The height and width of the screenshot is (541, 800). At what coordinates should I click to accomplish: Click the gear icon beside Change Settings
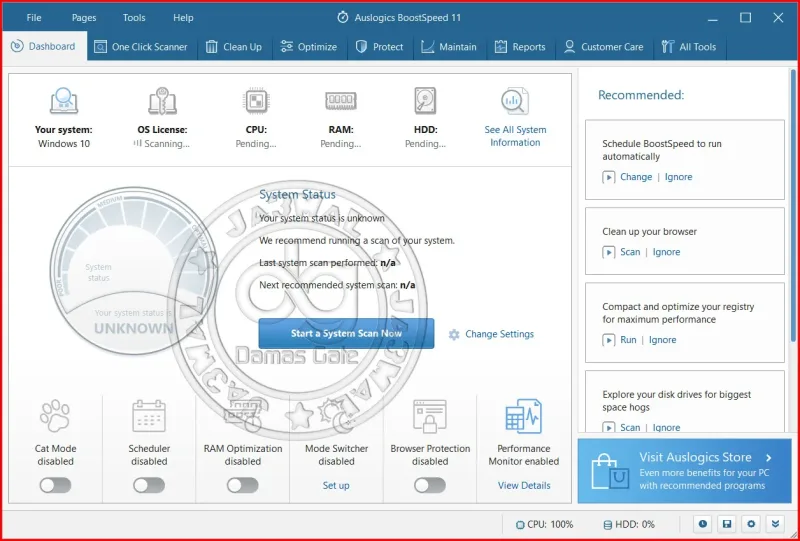coord(454,334)
